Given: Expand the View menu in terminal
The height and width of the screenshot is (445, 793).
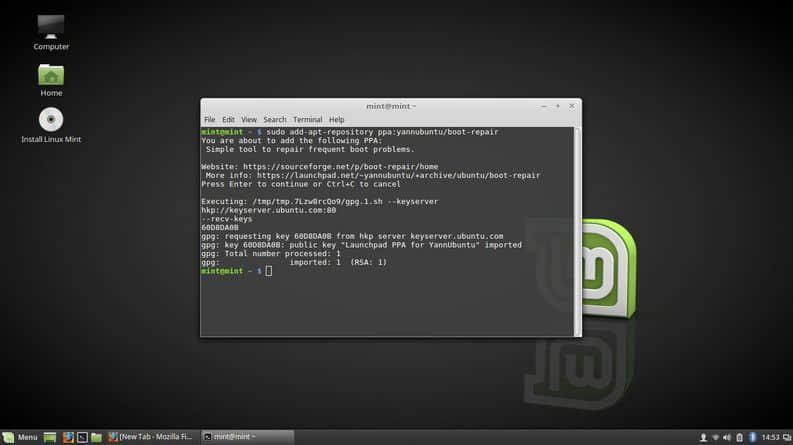Looking at the screenshot, I should pos(249,120).
